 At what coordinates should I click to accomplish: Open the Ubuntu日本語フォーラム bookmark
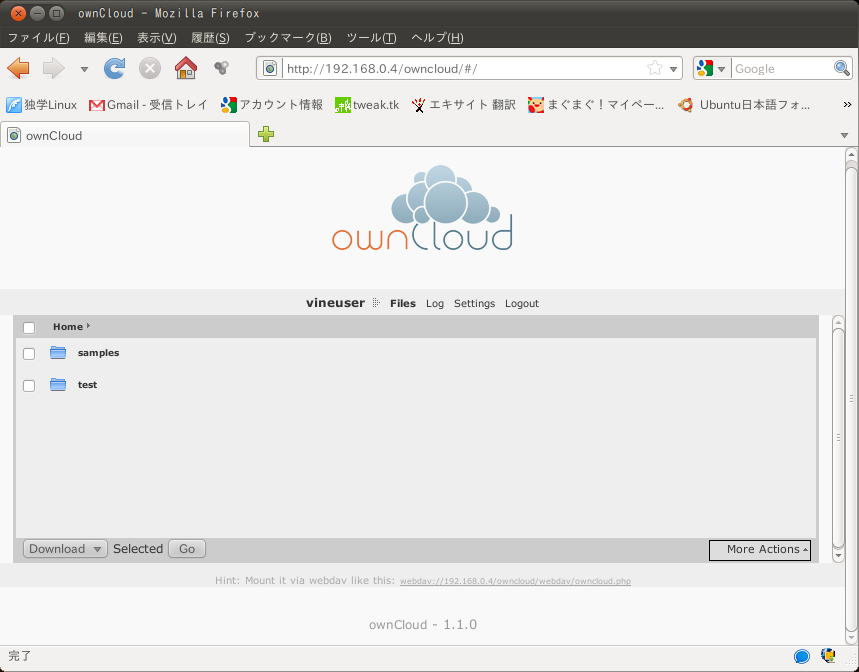point(744,105)
